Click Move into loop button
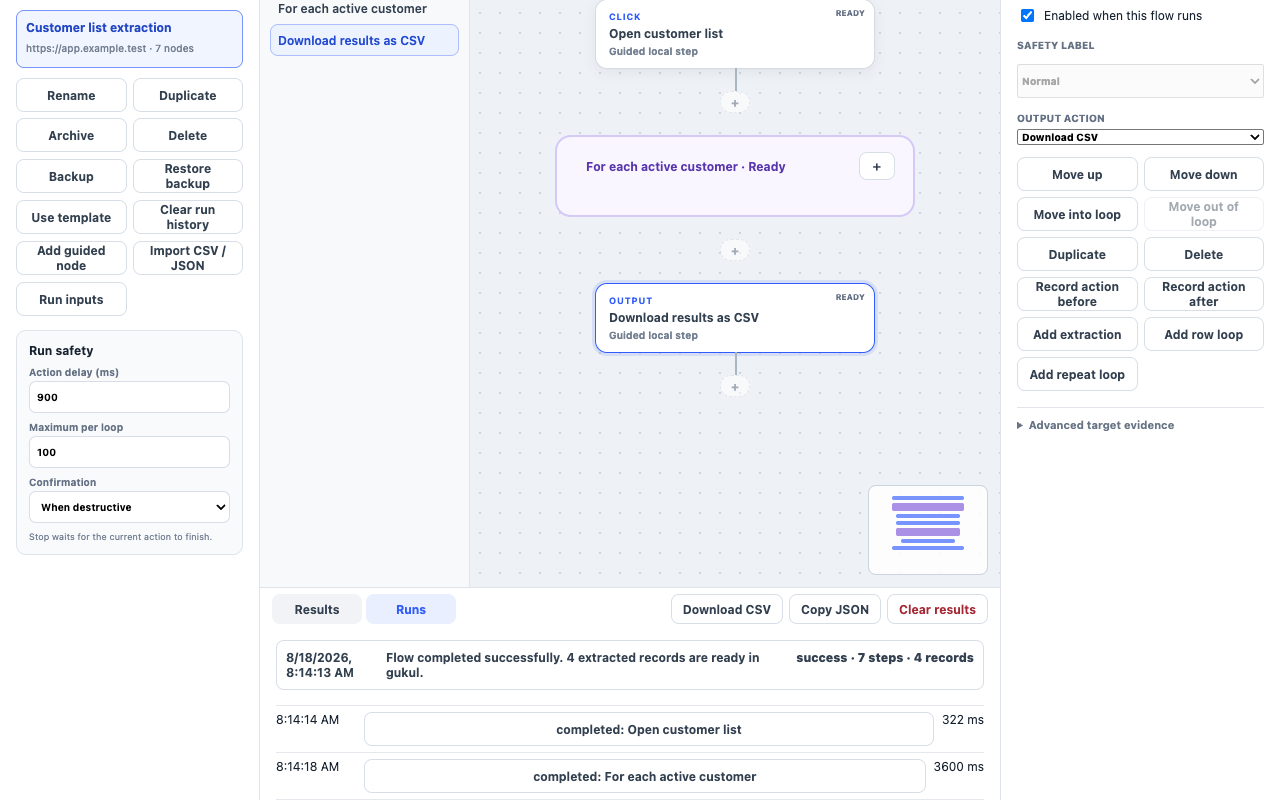 [x=1077, y=214]
